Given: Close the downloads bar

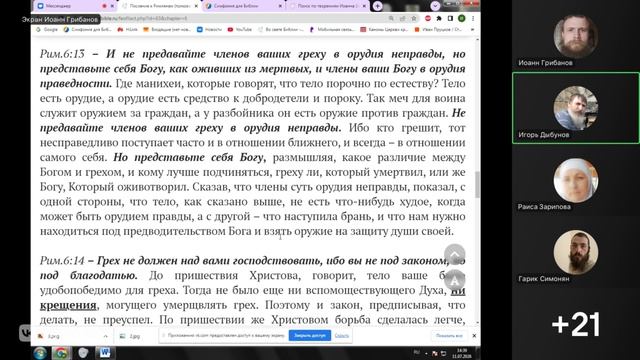Looking at the screenshot, I should click(x=474, y=336).
